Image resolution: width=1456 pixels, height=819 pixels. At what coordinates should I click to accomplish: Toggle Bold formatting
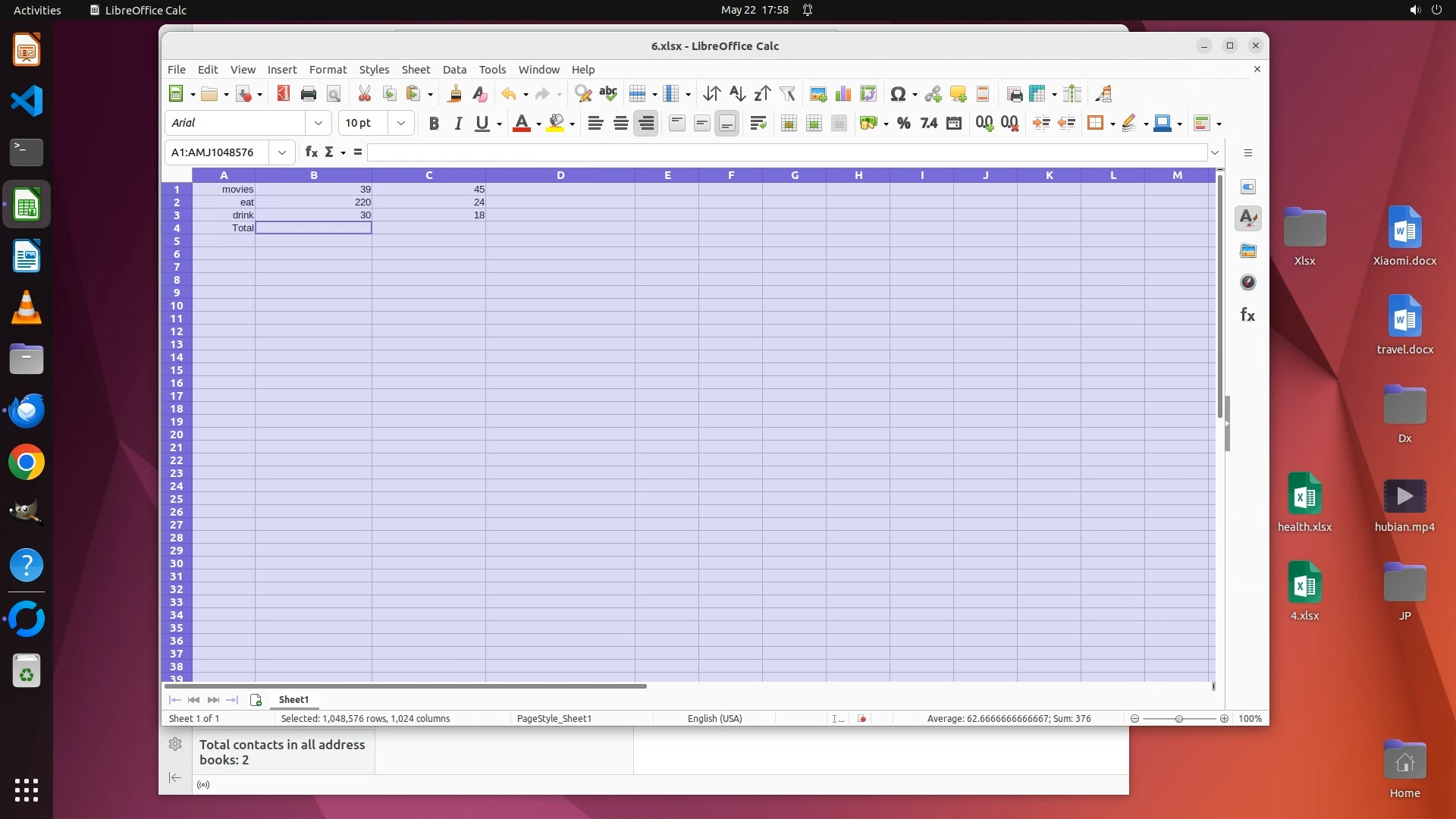[434, 124]
